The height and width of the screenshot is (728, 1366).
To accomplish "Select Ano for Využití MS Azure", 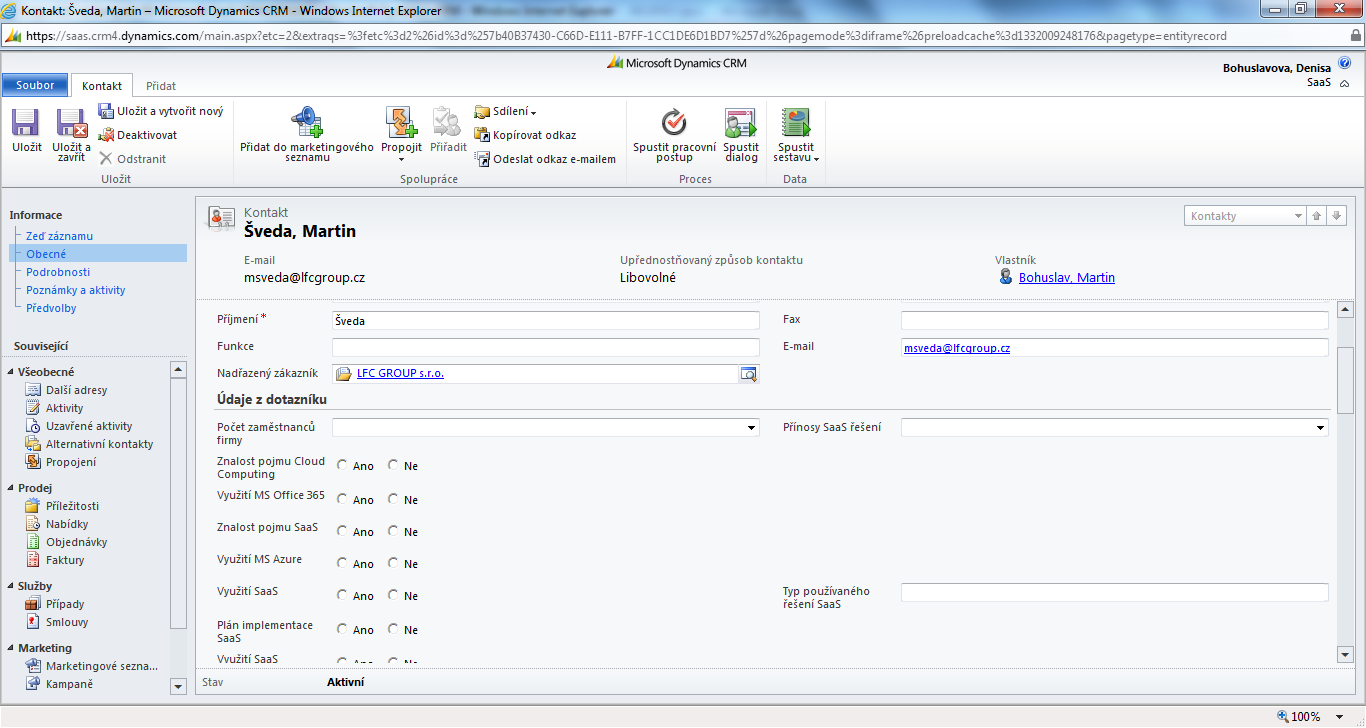I will pos(343,563).
